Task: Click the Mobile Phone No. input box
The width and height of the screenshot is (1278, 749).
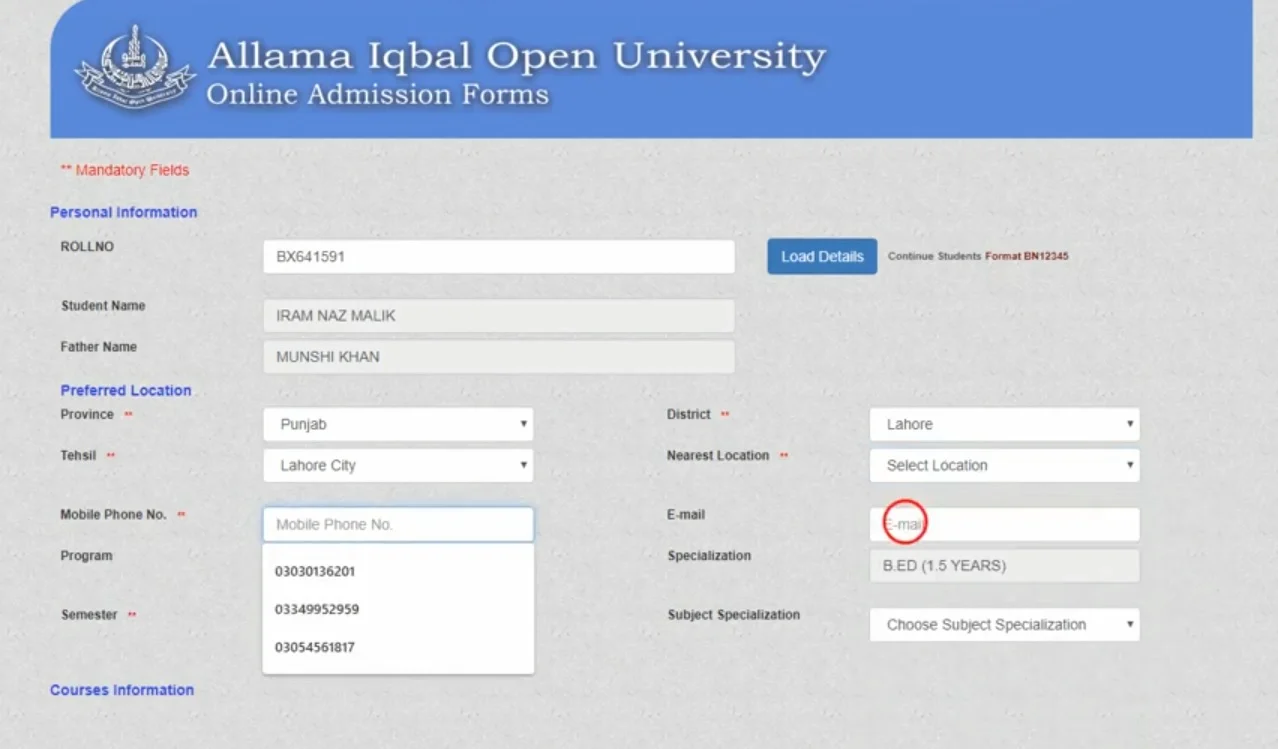Action: 398,524
